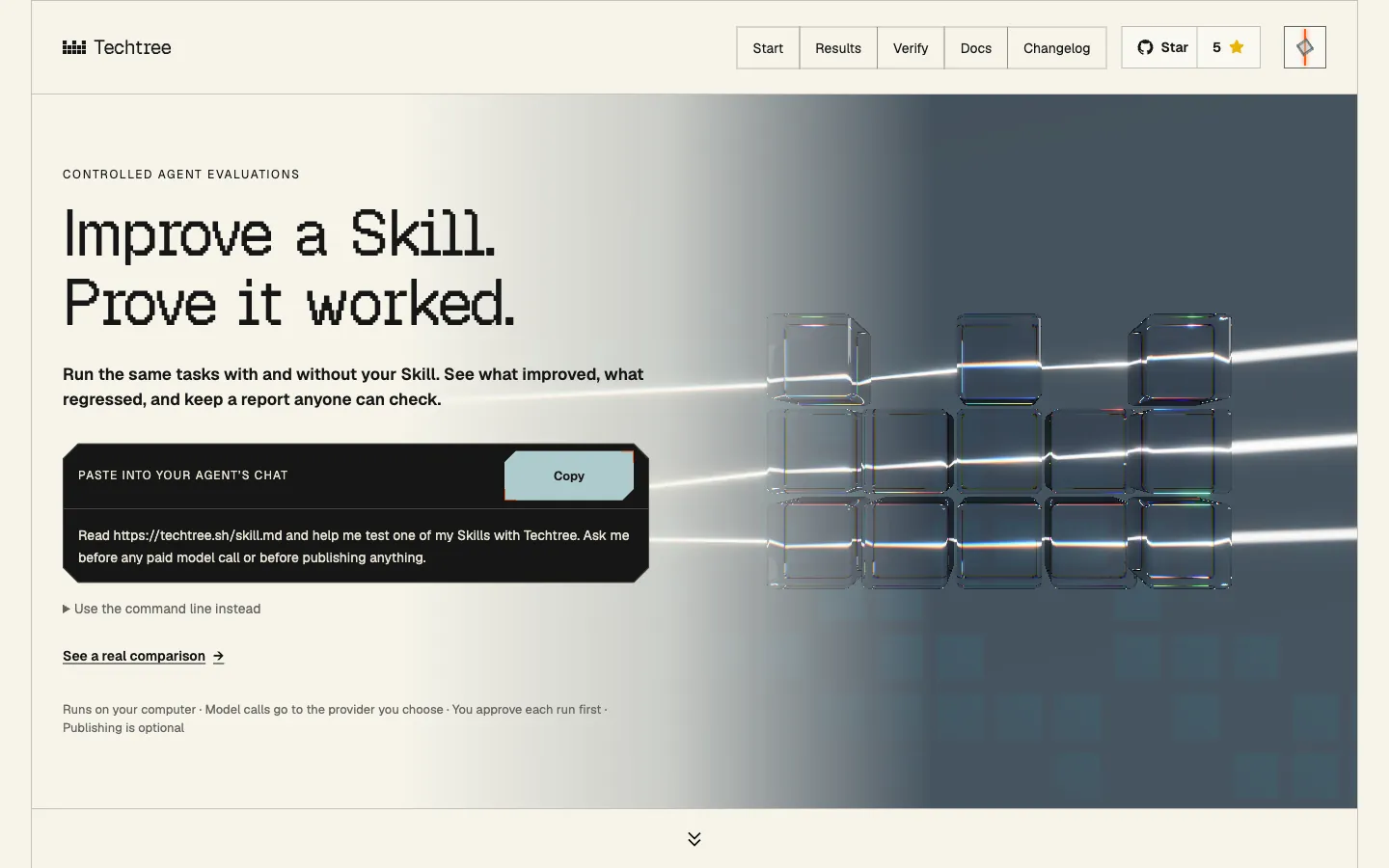This screenshot has height=868, width=1389.
Task: Click the paragraph starting 'Run the same tasks'
Action: click(353, 387)
